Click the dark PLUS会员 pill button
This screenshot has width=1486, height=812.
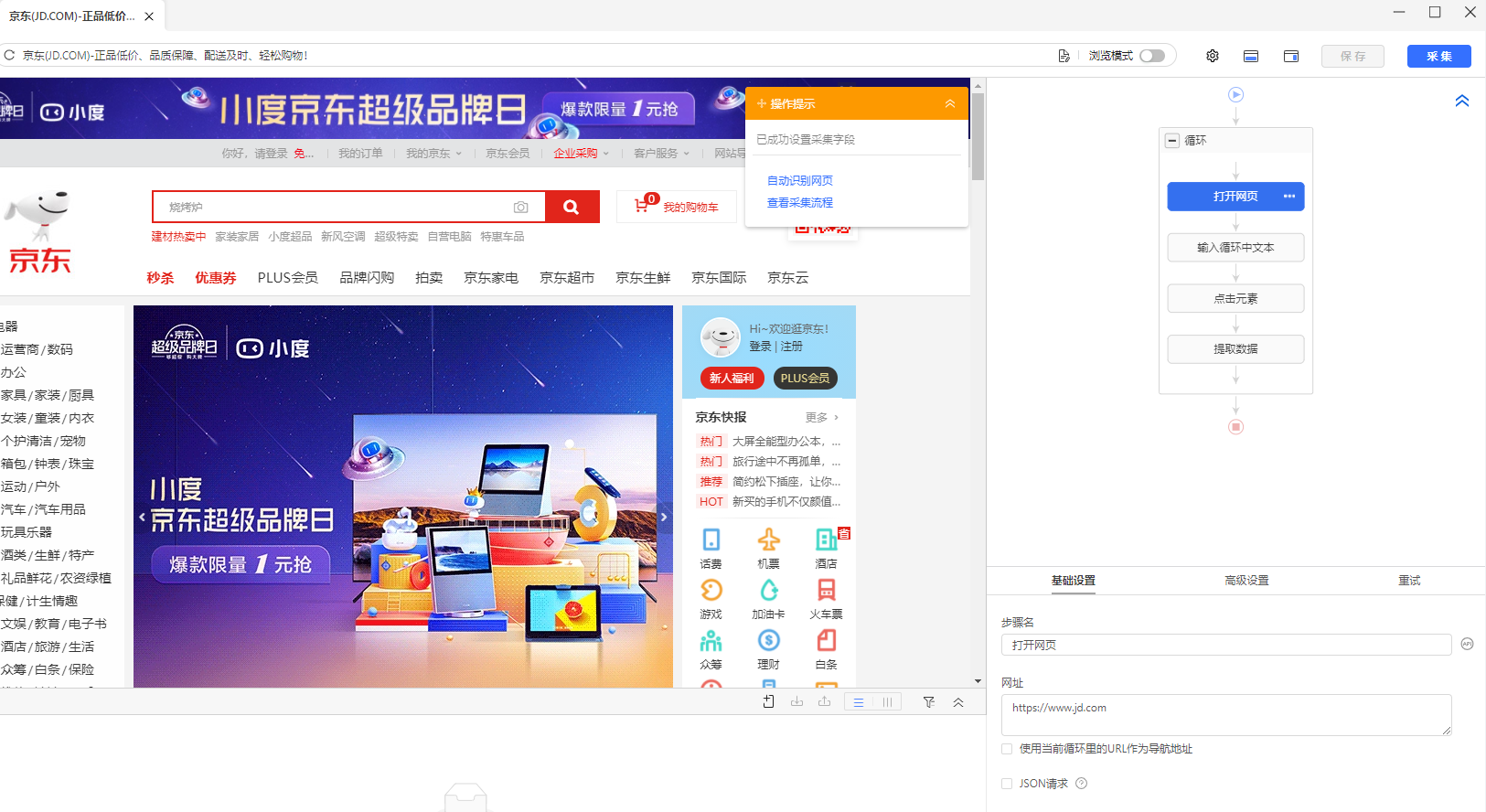(x=805, y=379)
